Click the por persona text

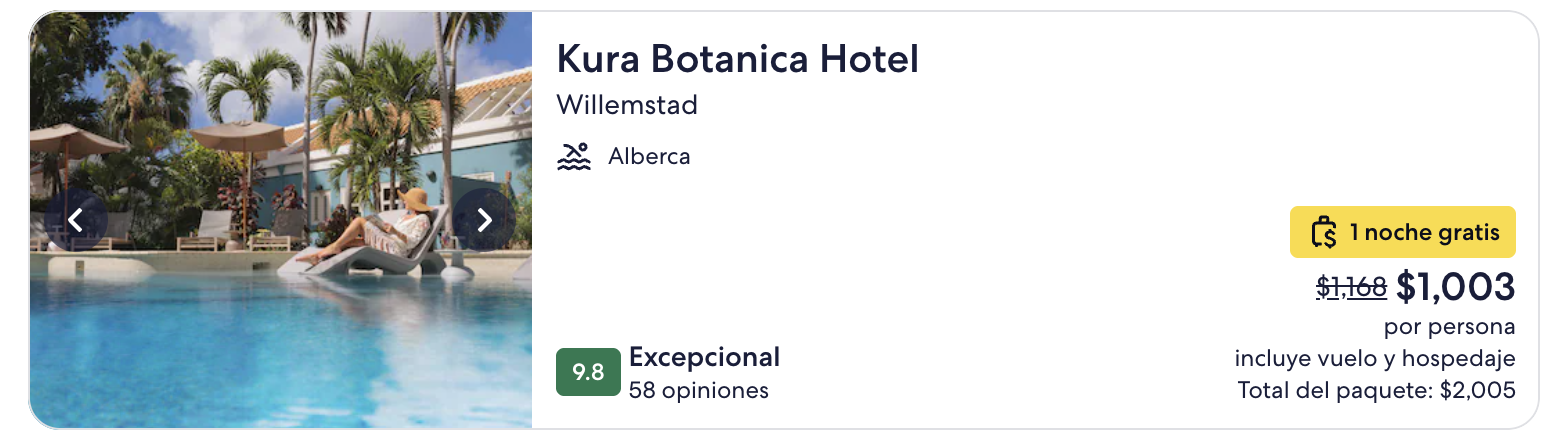(x=1449, y=327)
